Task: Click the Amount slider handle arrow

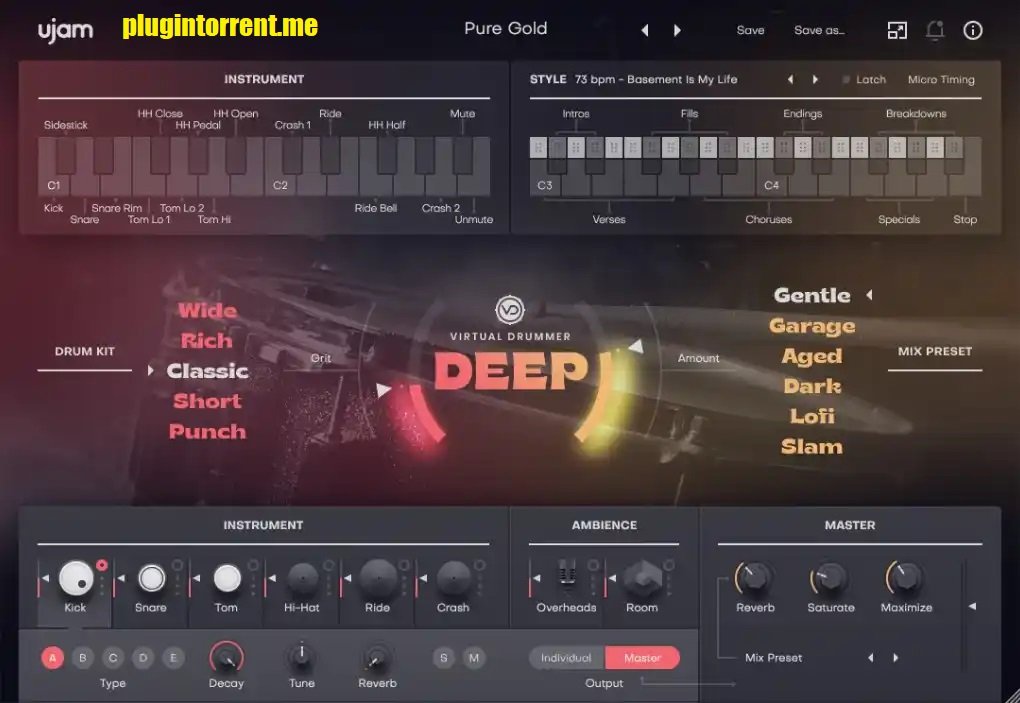Action: 636,347
